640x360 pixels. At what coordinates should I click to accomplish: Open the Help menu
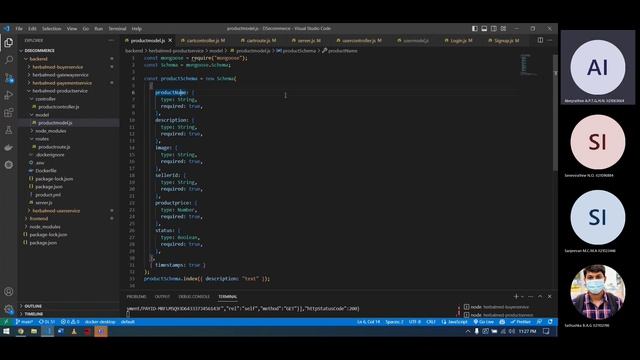pyautogui.click(x=137, y=29)
